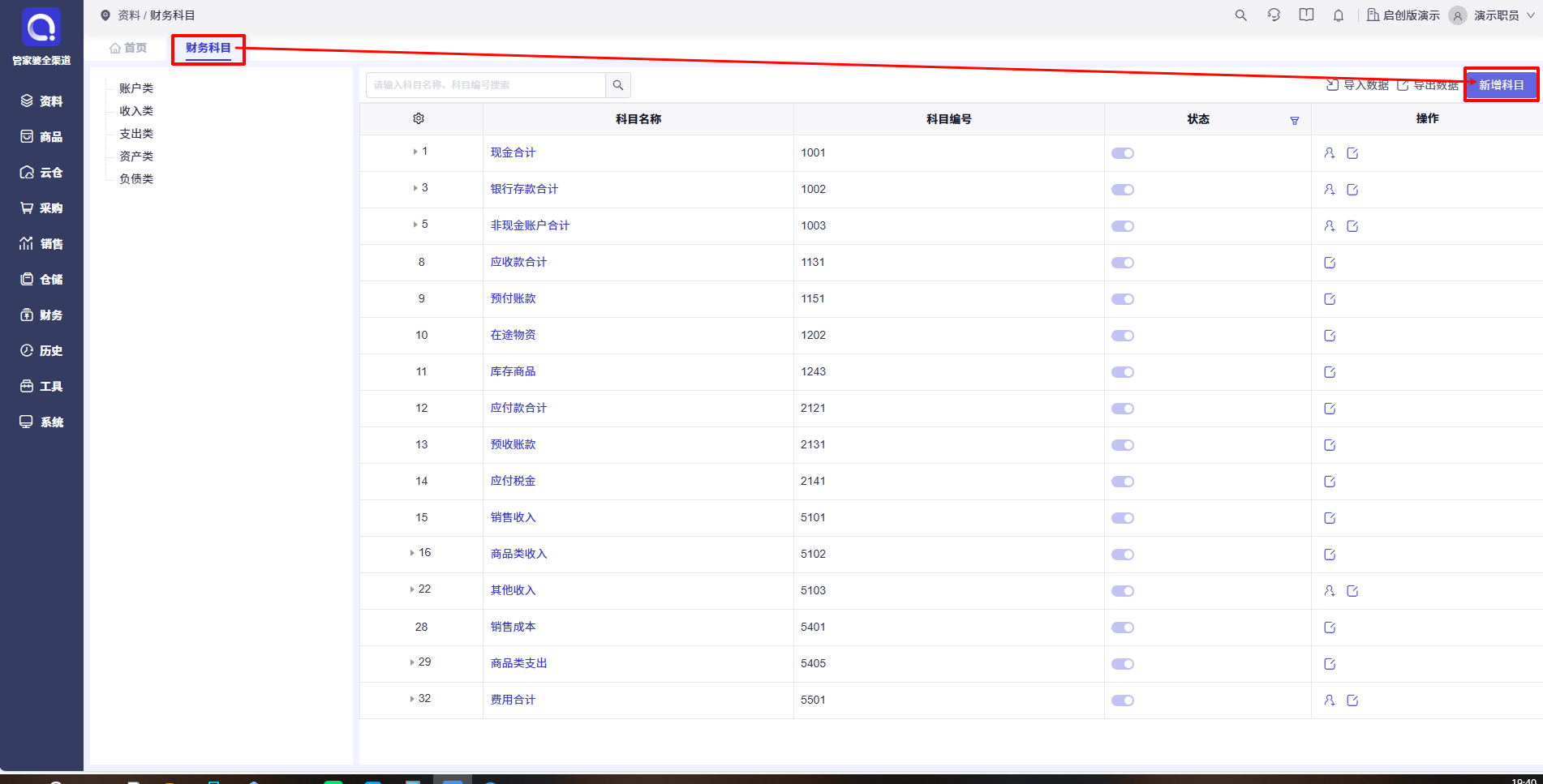Open the 应付税金 subject link

(513, 481)
